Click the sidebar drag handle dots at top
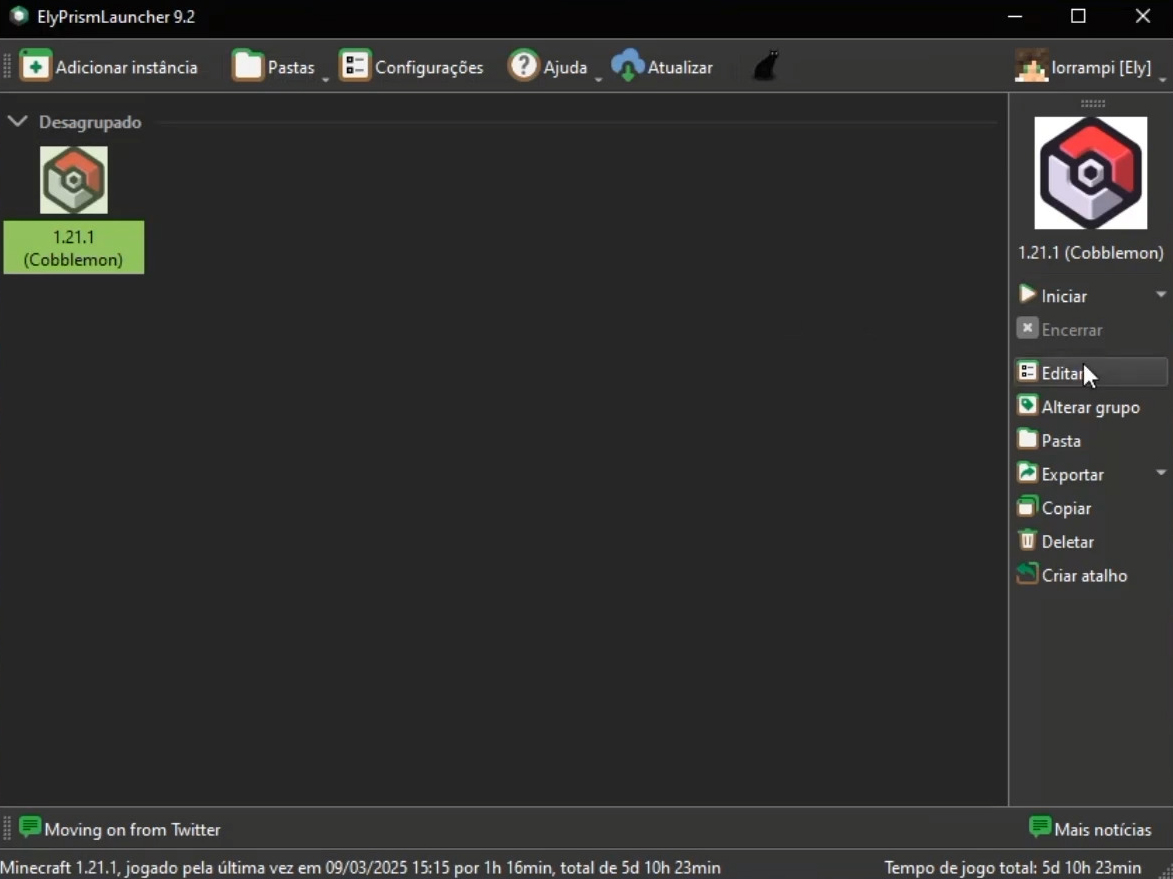Screen dimensions: 1173x879 [1092, 103]
